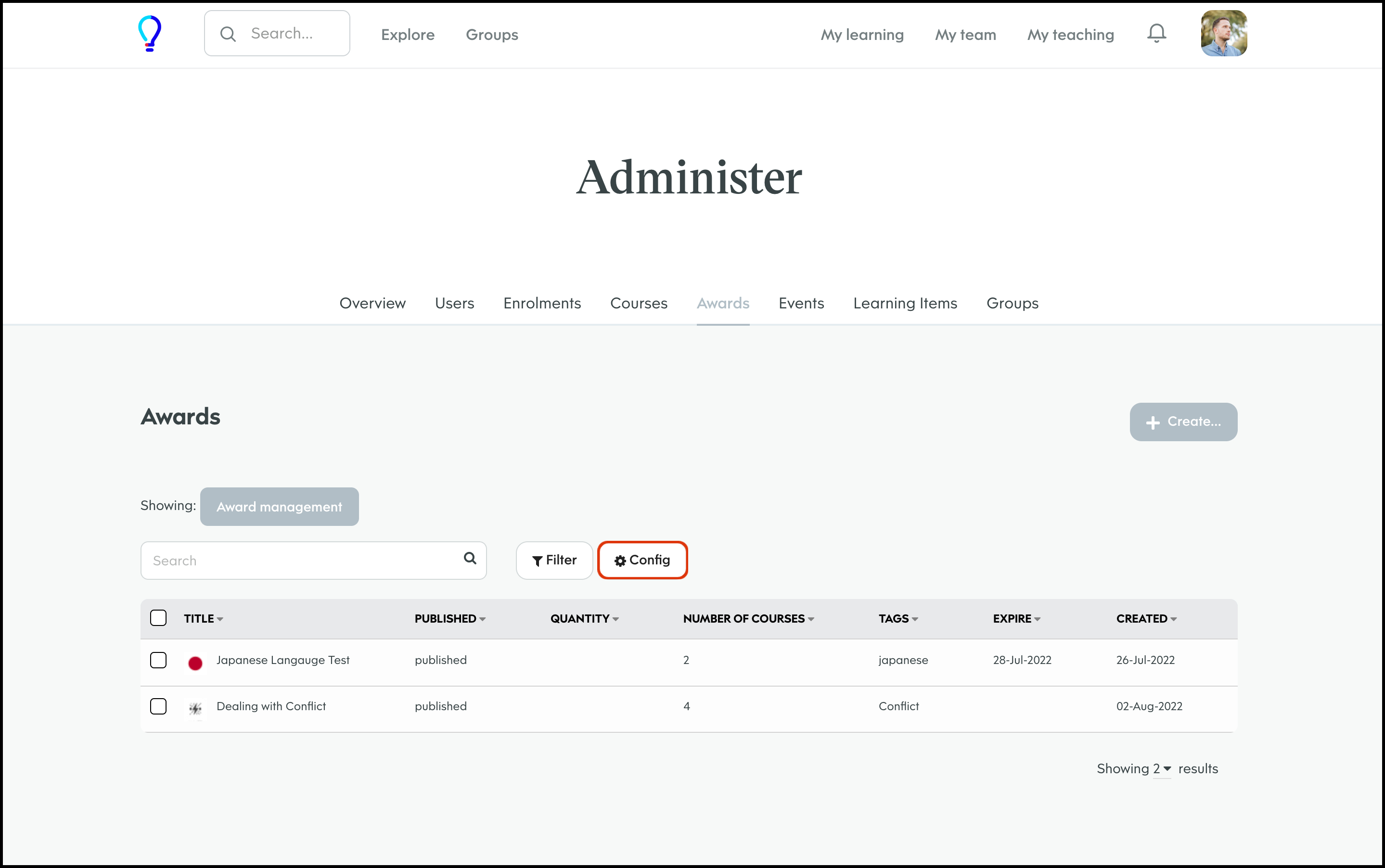Viewport: 1385px width, 868px height.
Task: Open the Config gear button
Action: click(x=642, y=560)
